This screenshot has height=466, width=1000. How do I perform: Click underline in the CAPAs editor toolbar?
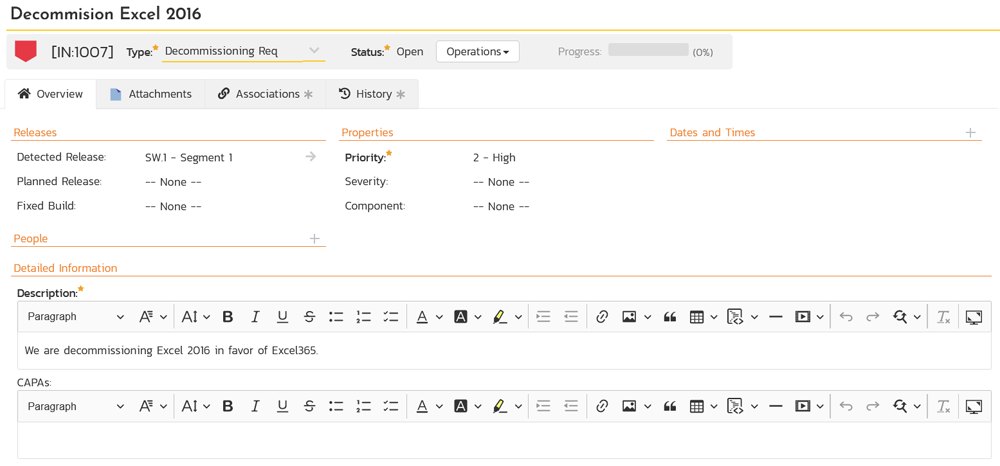tap(282, 406)
